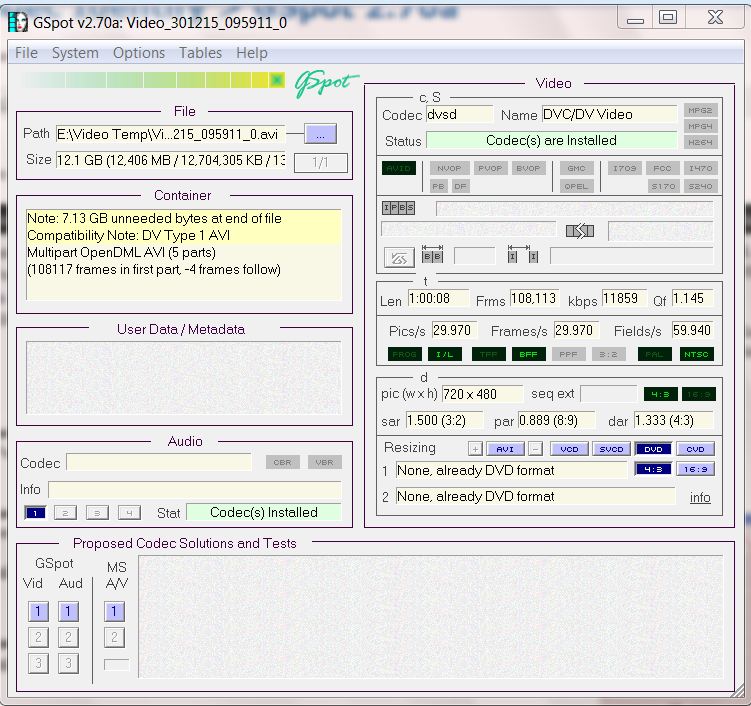Select audio stream 1 button
Screen dimensions: 751x706
click(x=35, y=513)
